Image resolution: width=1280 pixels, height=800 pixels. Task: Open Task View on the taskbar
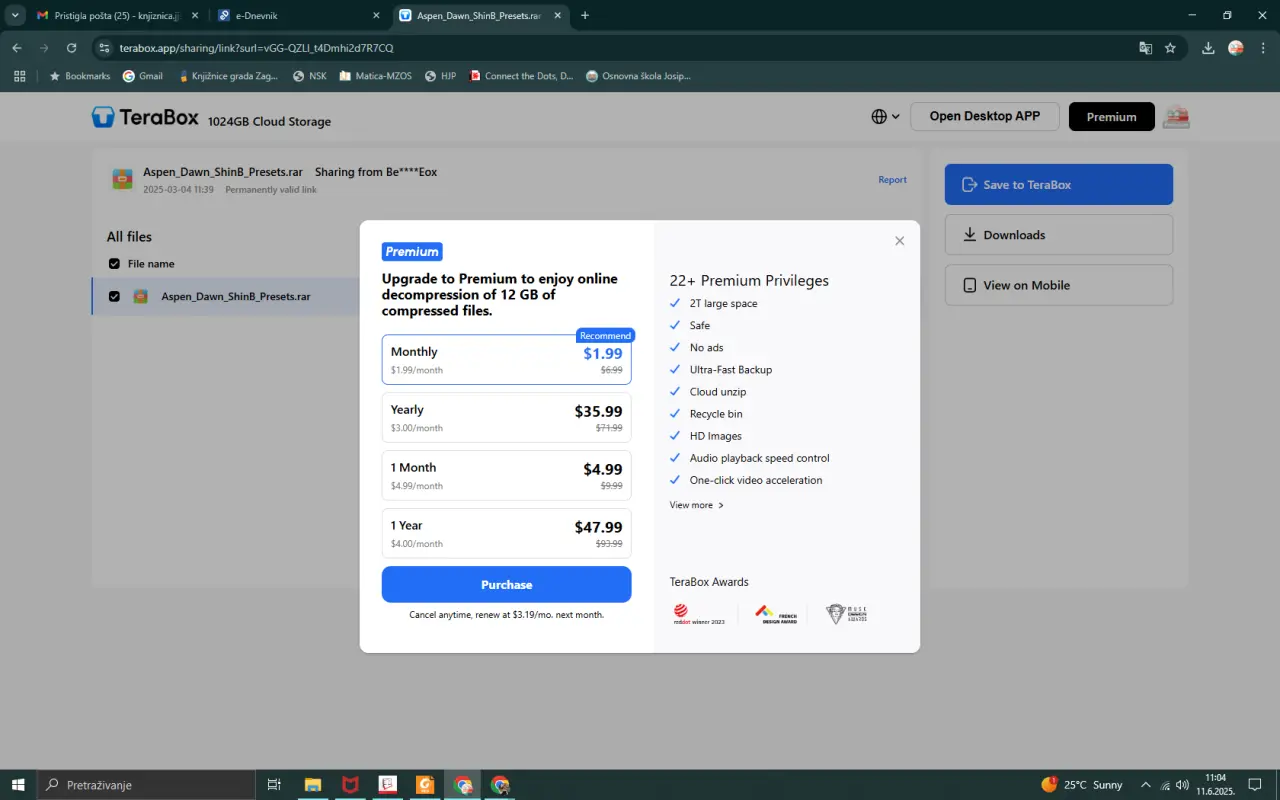[x=274, y=785]
